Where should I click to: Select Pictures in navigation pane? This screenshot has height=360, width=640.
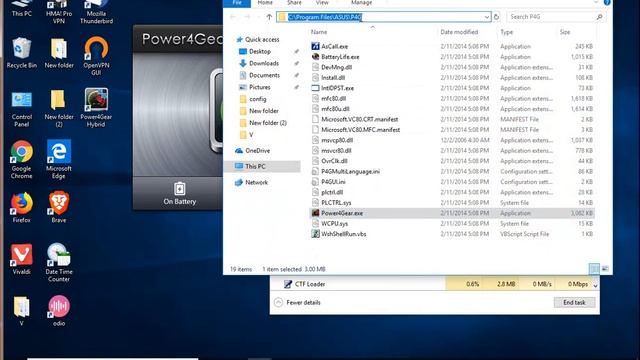tap(260, 87)
